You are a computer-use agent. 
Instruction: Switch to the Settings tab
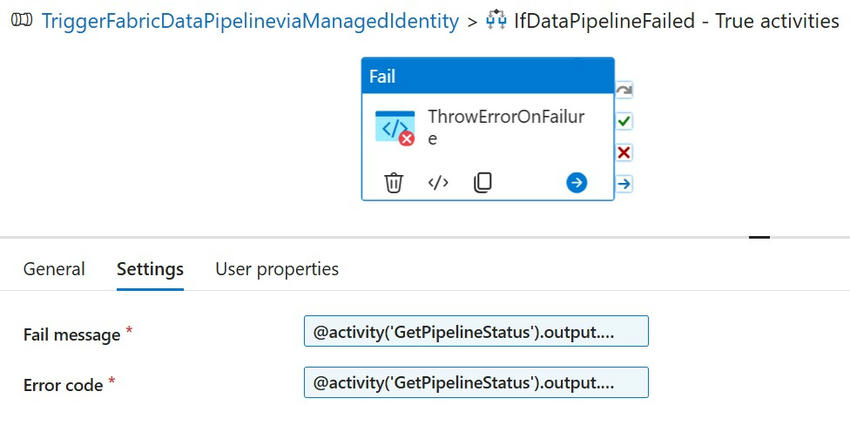150,269
